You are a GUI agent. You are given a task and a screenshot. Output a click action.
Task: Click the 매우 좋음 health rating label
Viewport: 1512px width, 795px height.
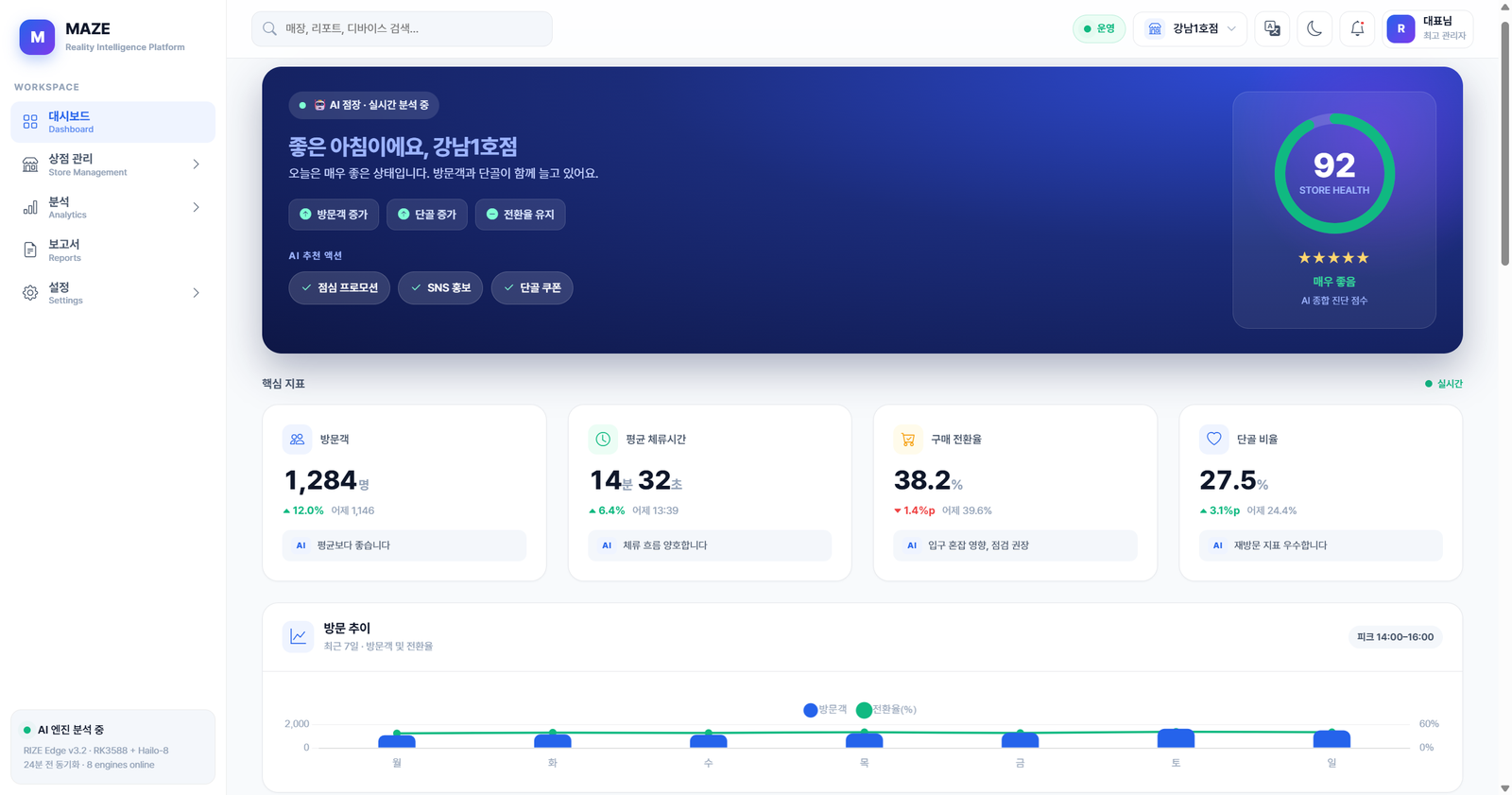click(1334, 282)
